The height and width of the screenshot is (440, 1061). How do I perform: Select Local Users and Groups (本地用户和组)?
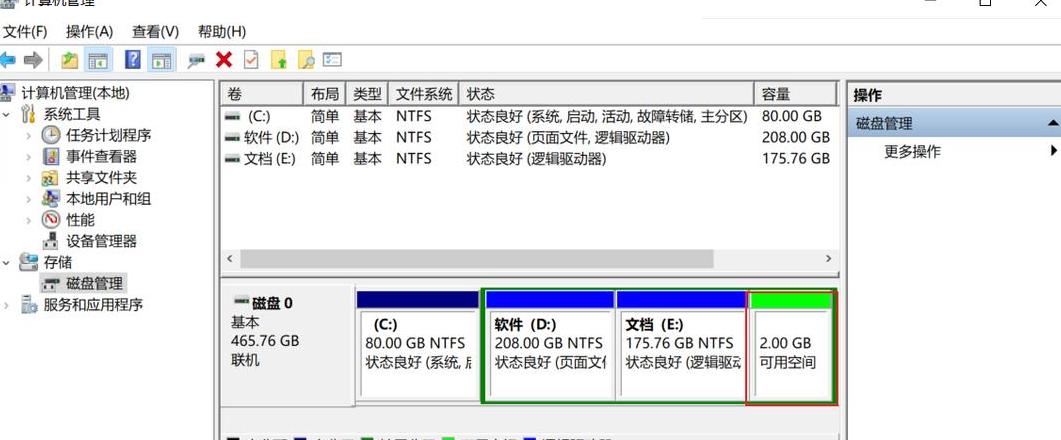click(x=108, y=199)
